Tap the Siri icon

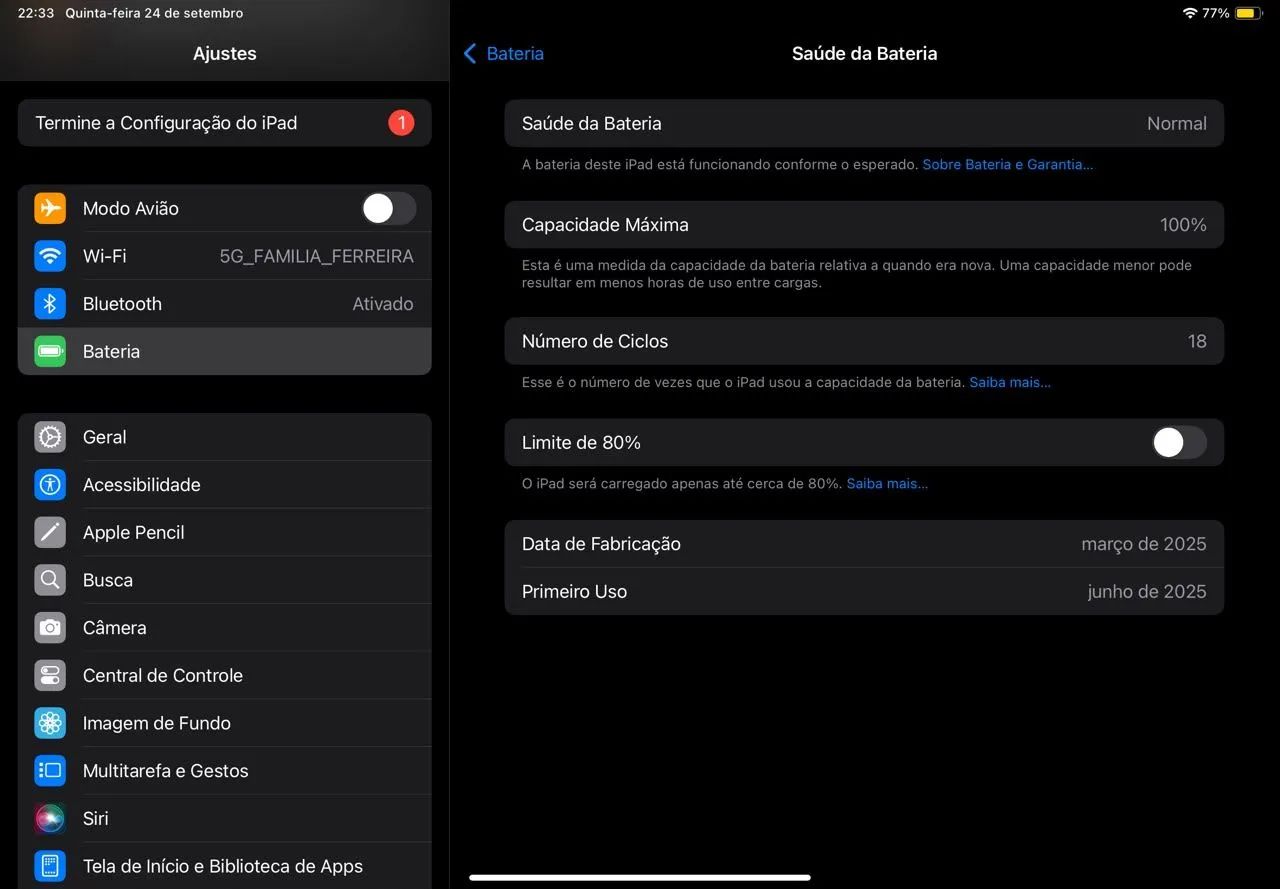[50, 818]
